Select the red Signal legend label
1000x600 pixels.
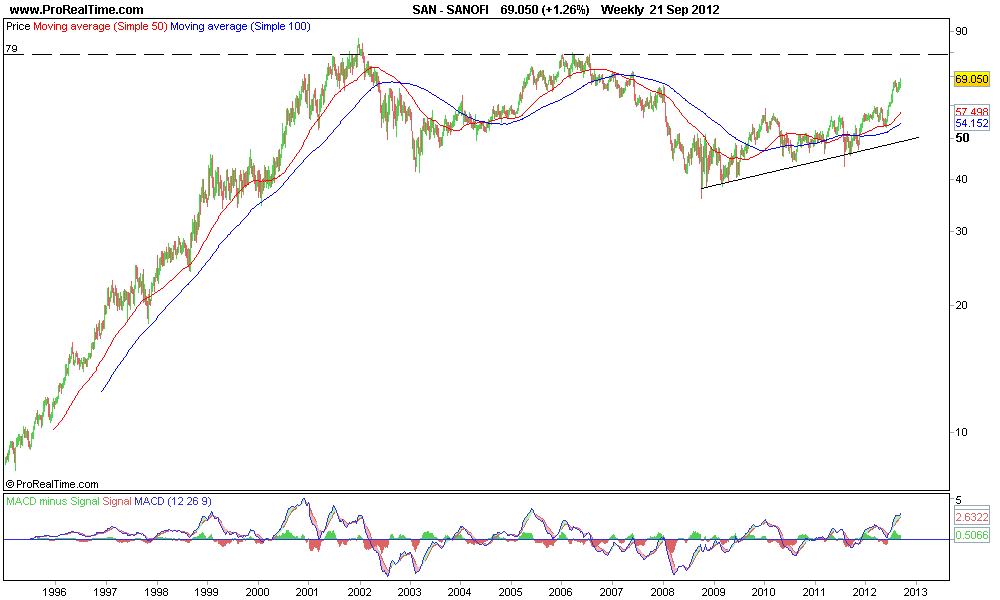tap(117, 501)
